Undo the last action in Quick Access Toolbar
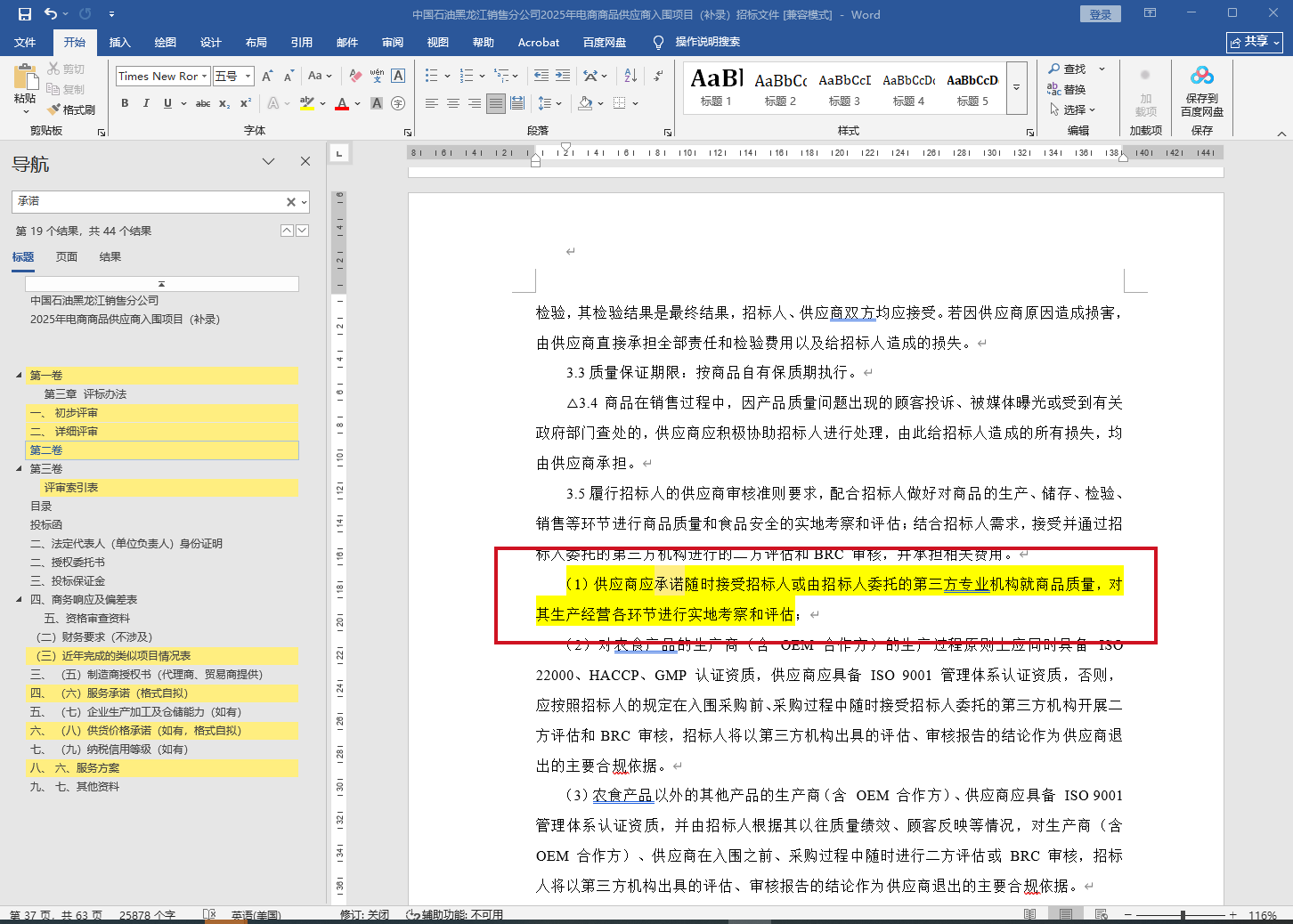Screen dimensions: 1293x924 51,14
